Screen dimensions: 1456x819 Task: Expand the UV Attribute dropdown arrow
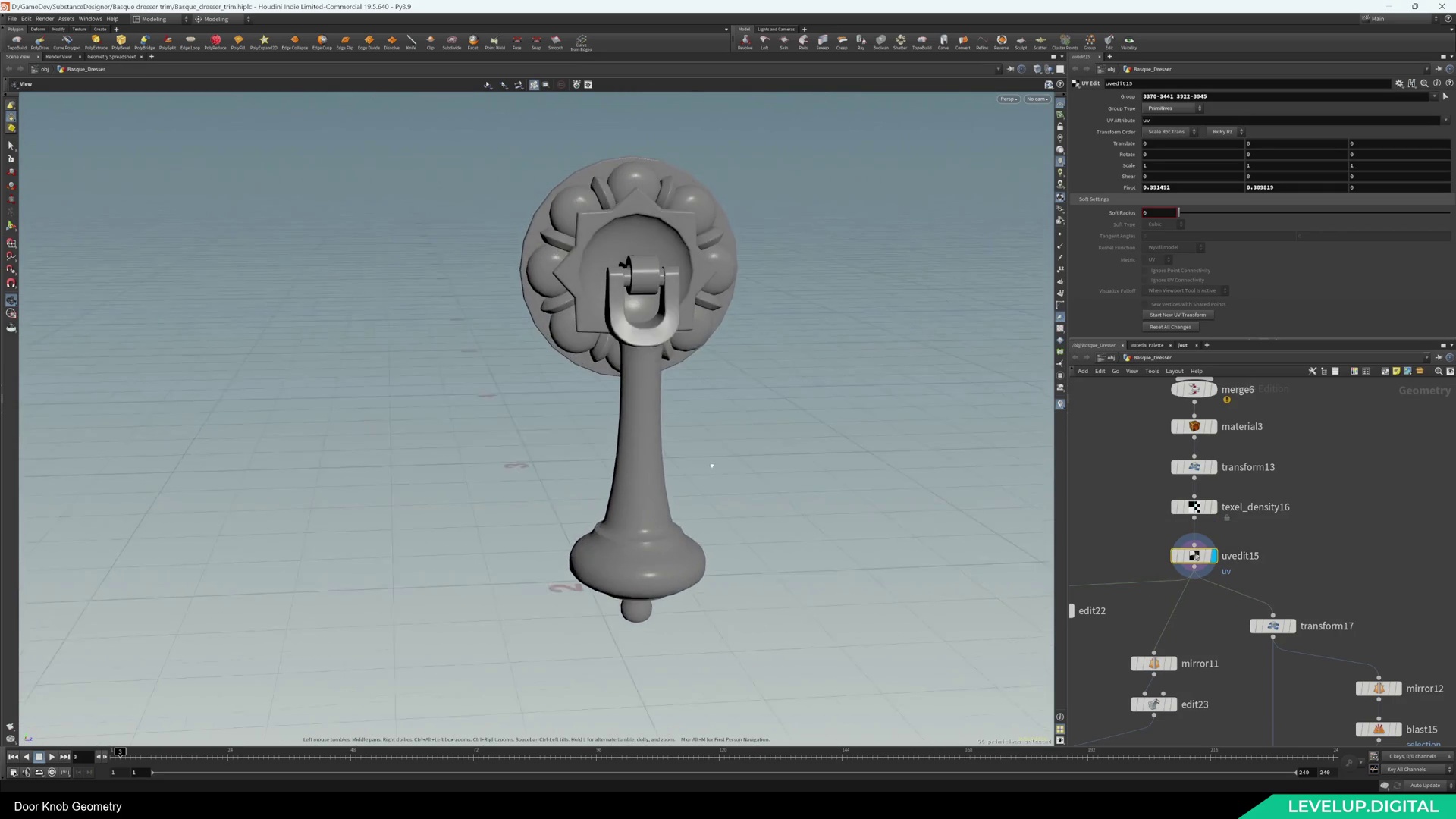coord(1445,120)
